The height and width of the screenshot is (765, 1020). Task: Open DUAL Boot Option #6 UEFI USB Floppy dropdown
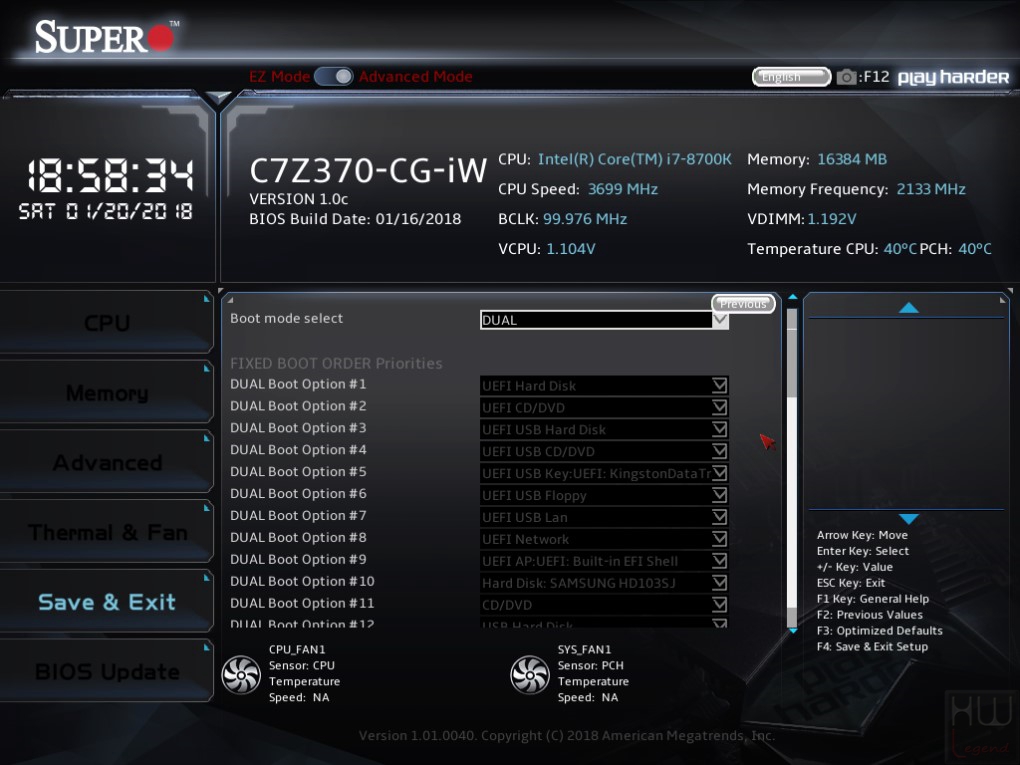pyautogui.click(x=604, y=496)
